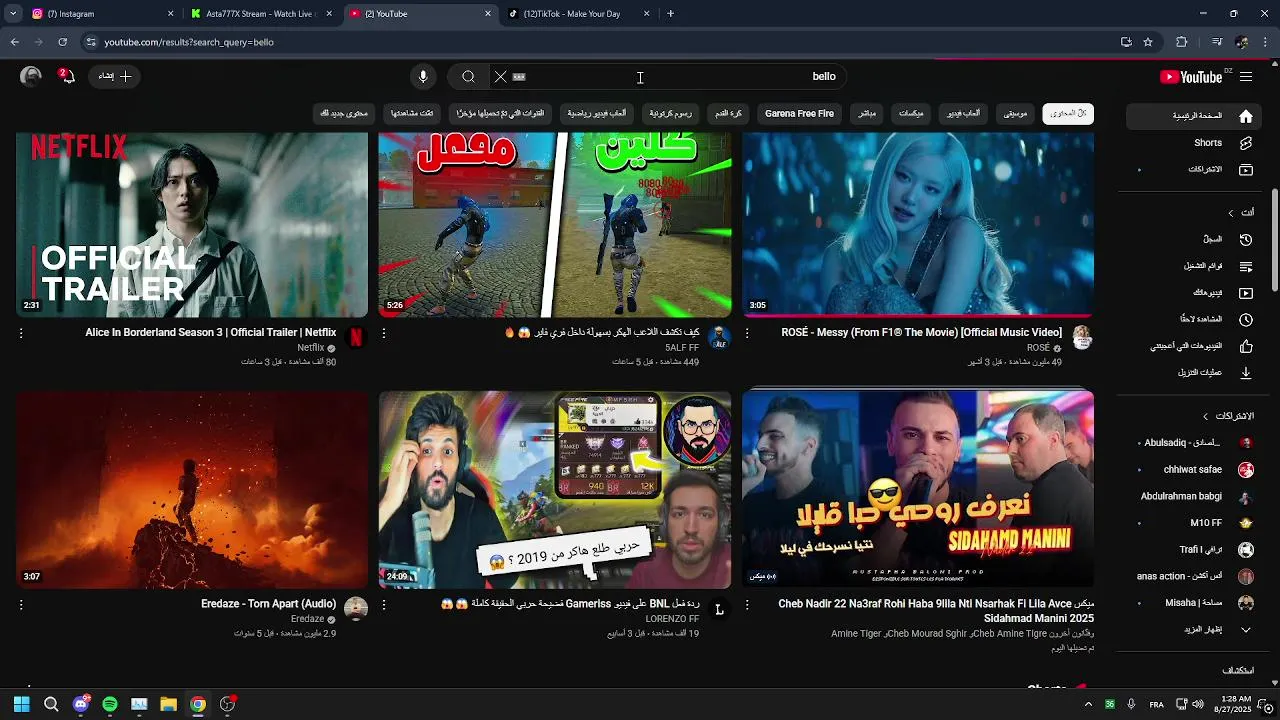Open Liked videos in the sidebar
Viewport: 1280px width, 720px height.
[x=1195, y=346]
